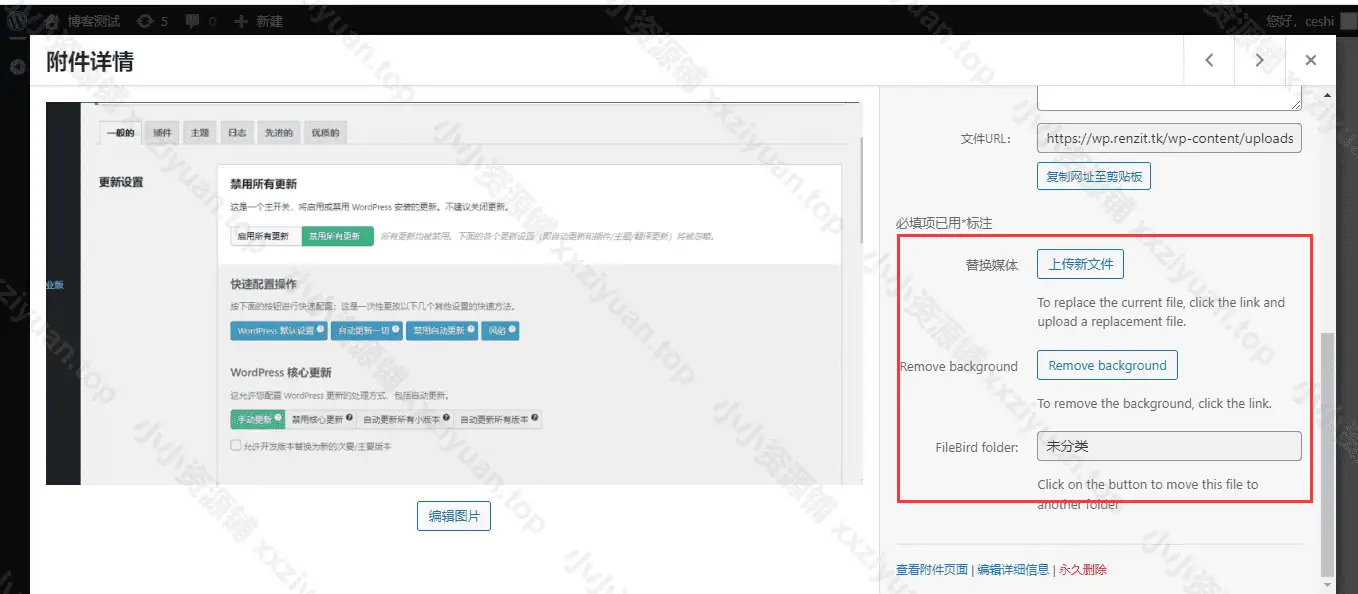
Task: Click the 博客测试 site name
Action: pos(93,20)
